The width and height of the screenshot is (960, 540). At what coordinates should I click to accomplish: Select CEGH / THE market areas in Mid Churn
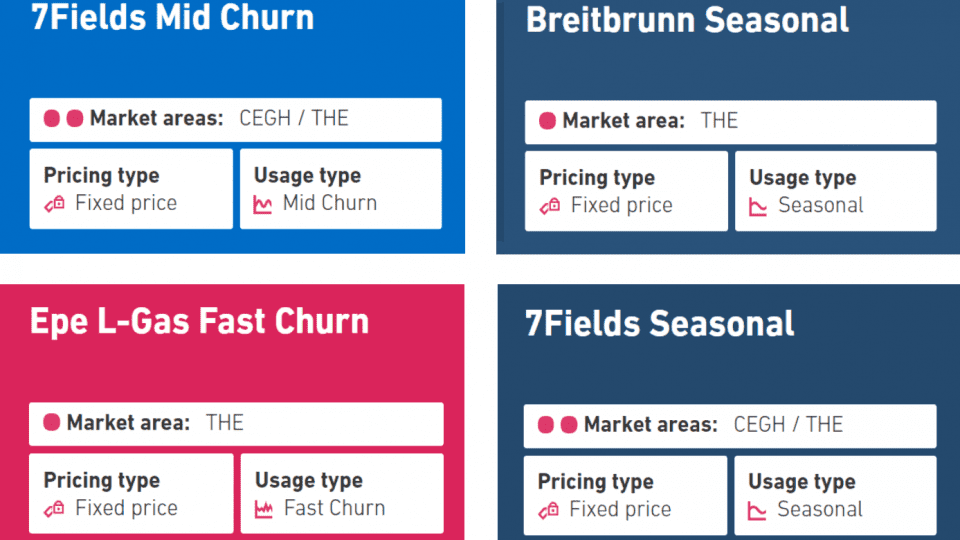click(x=294, y=118)
